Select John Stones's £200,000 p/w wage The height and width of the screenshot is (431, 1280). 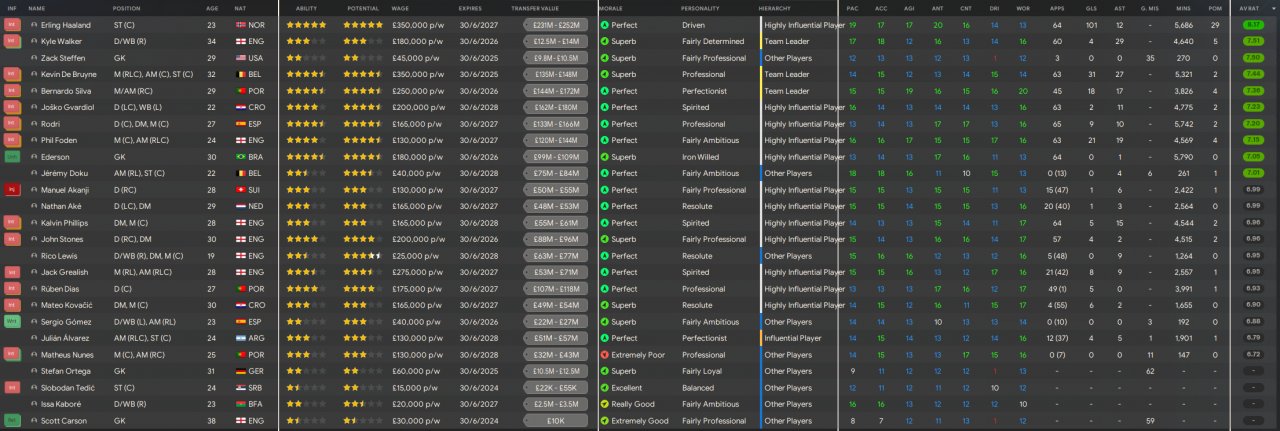coord(418,239)
